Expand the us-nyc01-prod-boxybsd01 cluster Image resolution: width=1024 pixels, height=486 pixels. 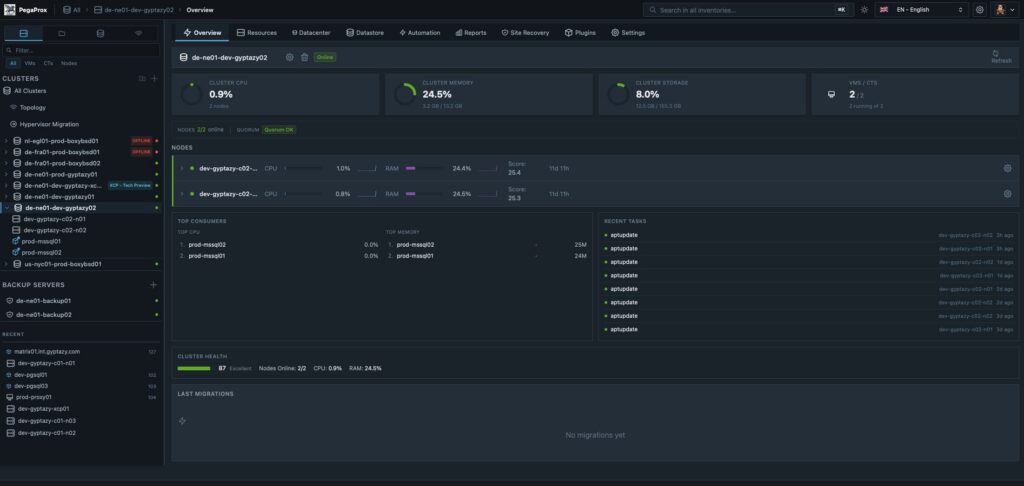(x=6, y=264)
